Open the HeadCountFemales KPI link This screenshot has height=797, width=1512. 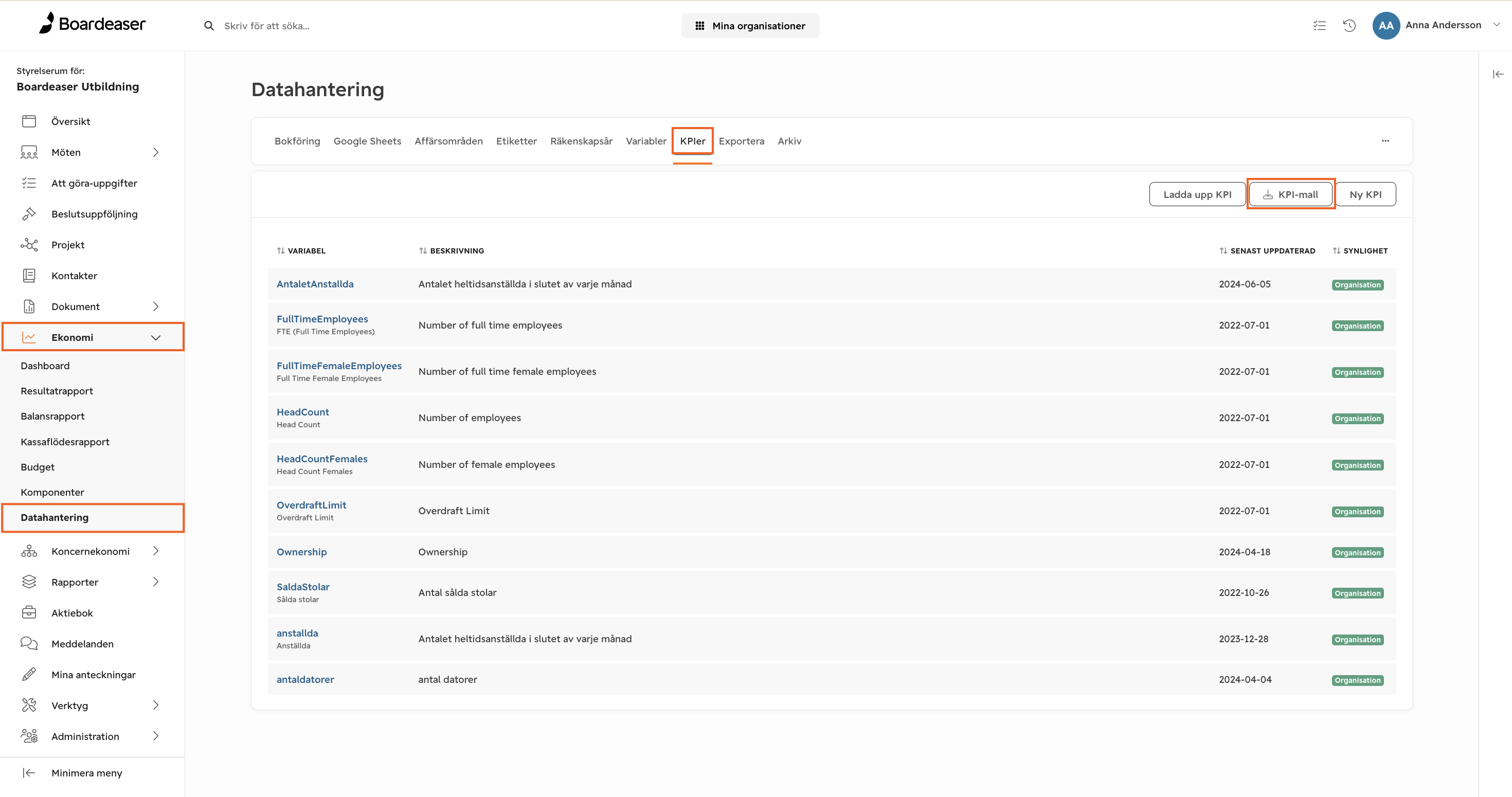[322, 459]
